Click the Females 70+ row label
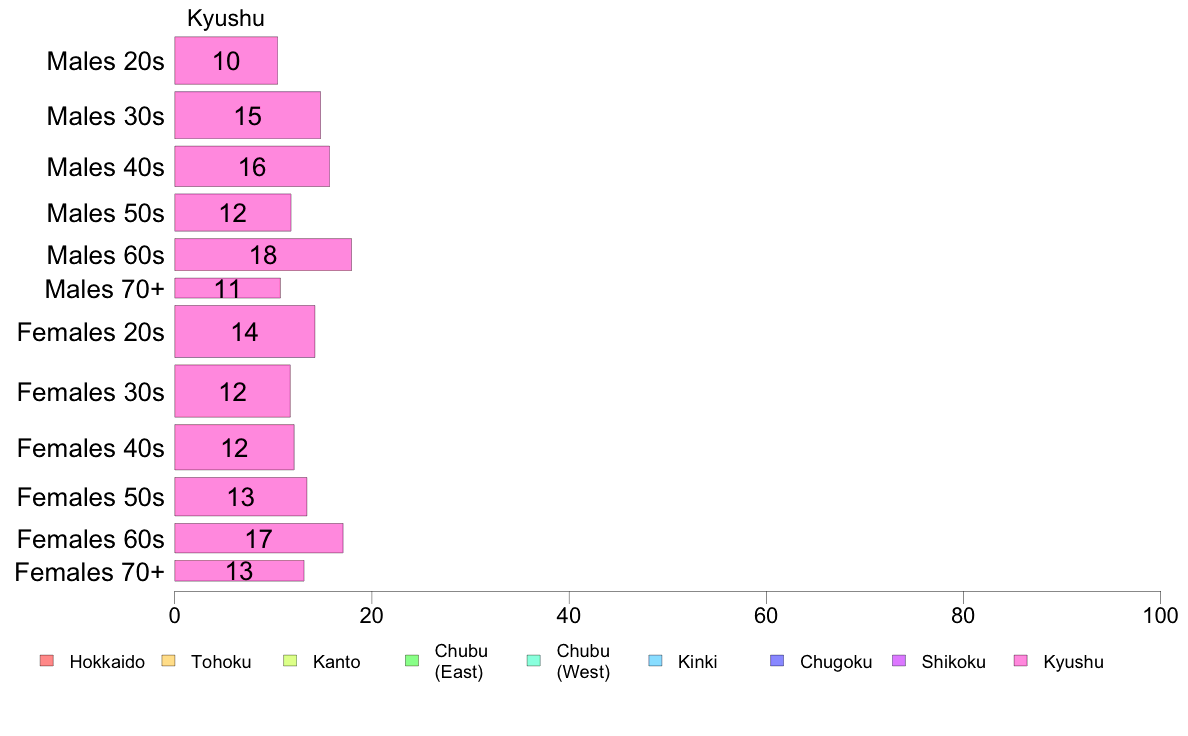This screenshot has height=736, width=1188. click(x=89, y=572)
